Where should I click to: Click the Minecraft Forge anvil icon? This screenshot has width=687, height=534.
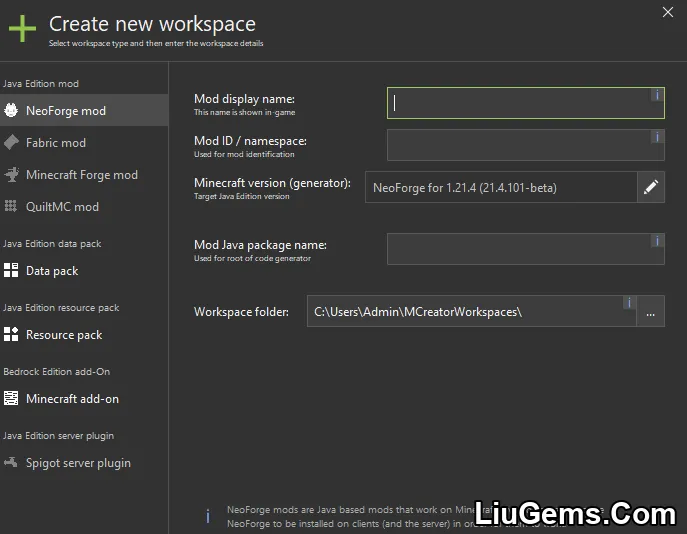(x=11, y=174)
